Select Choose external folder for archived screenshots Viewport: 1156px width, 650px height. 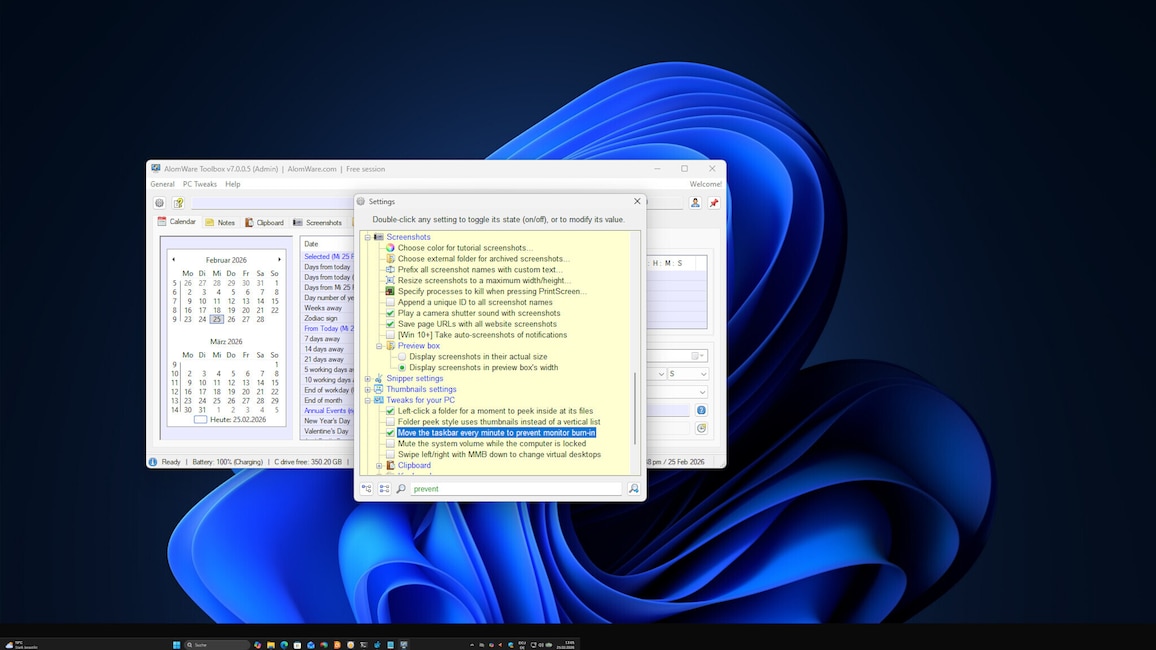pyautogui.click(x=484, y=259)
